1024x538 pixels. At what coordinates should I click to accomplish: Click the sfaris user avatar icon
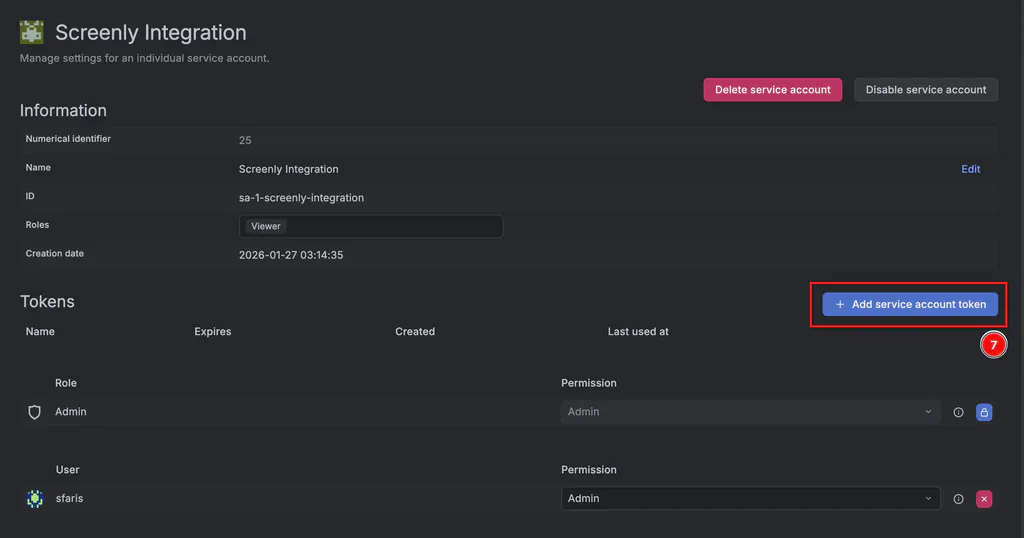[35, 499]
